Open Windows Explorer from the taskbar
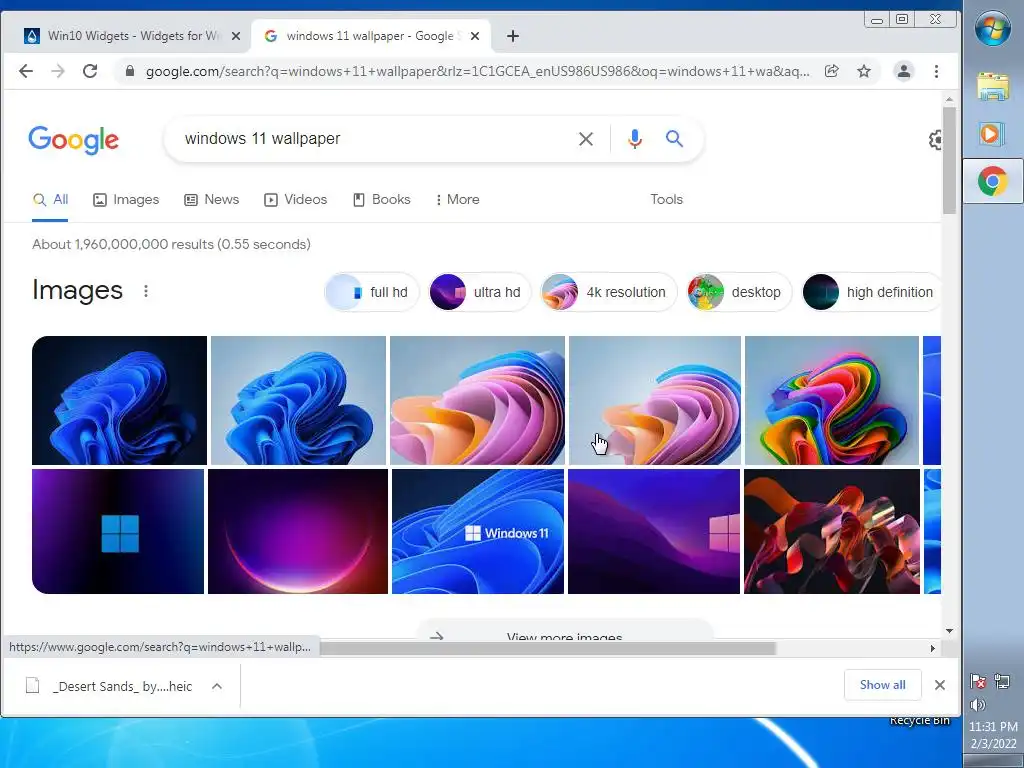The width and height of the screenshot is (1024, 768). click(993, 87)
